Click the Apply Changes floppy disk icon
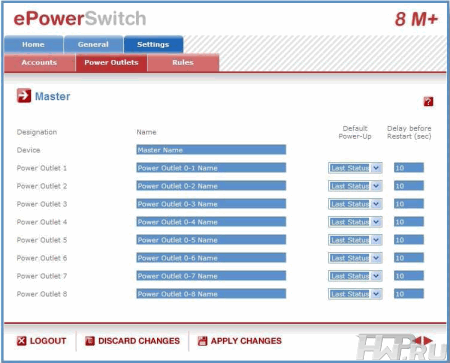The height and width of the screenshot is (363, 450). (x=202, y=341)
